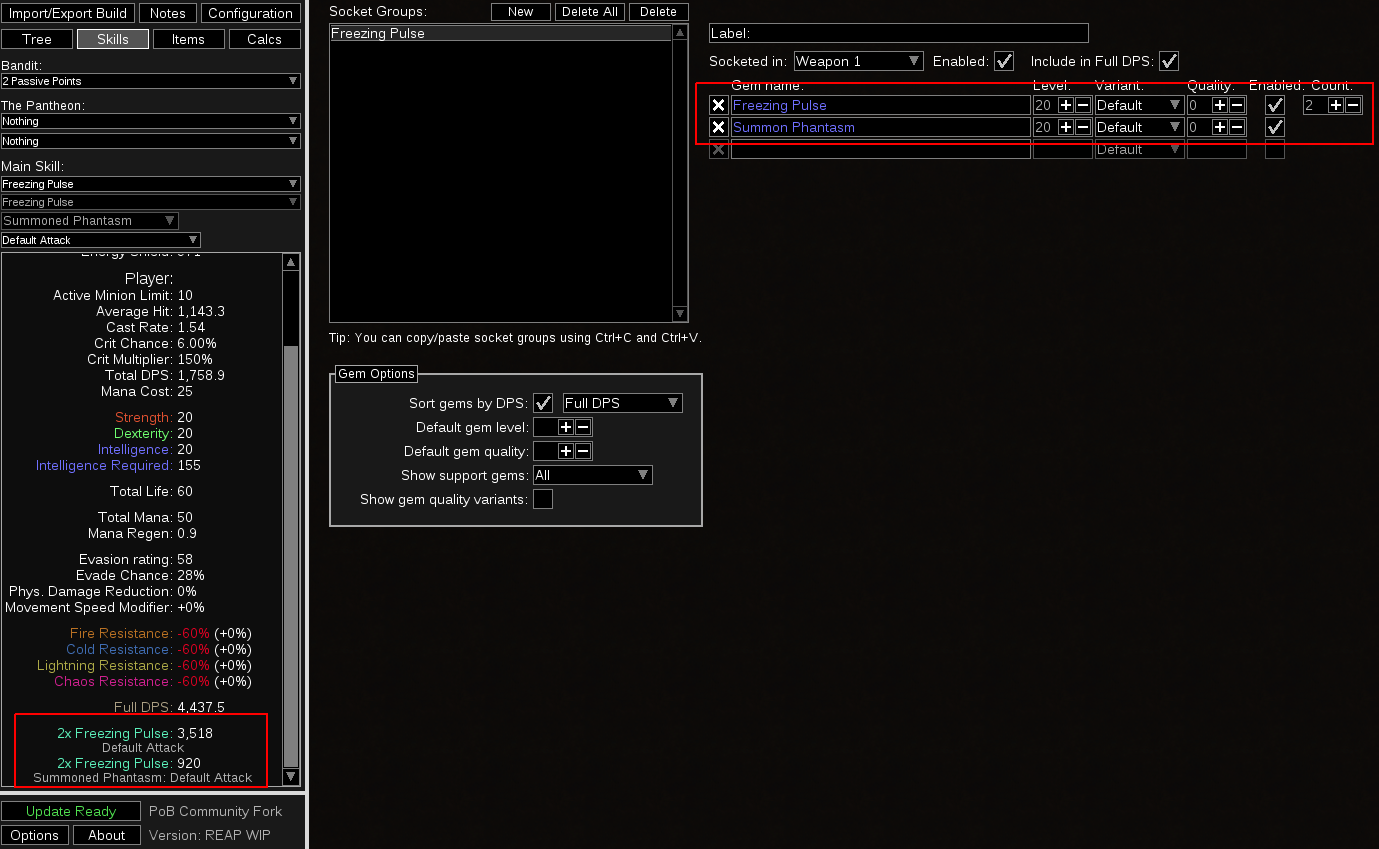Click inside the Label input field
This screenshot has height=849, width=1379.
coord(898,33)
